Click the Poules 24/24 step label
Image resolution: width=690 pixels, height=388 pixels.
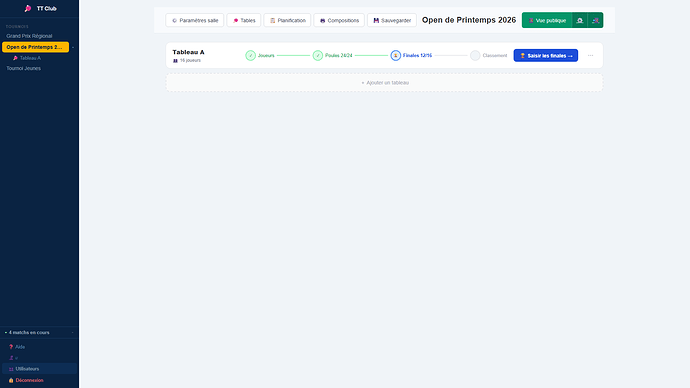[338, 55]
